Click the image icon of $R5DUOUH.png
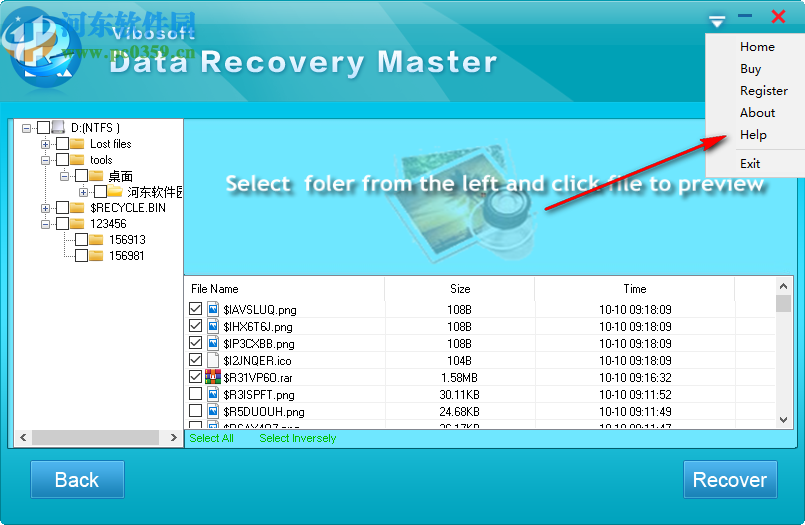The height and width of the screenshot is (525, 805). point(213,411)
